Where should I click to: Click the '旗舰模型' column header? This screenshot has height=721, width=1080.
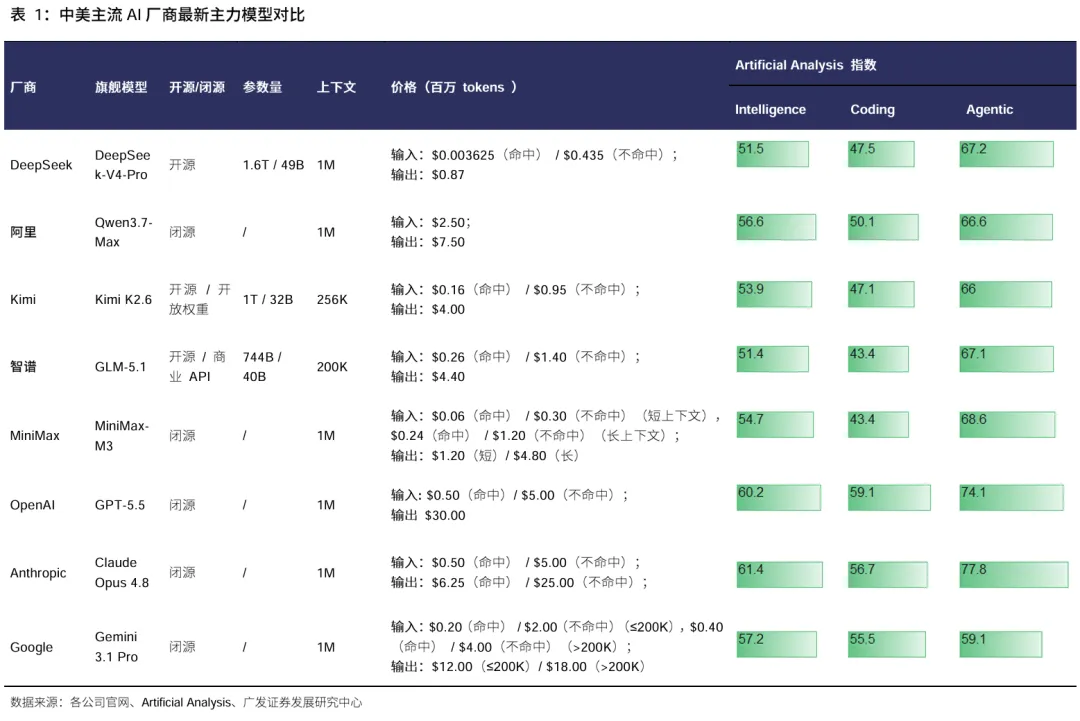121,87
